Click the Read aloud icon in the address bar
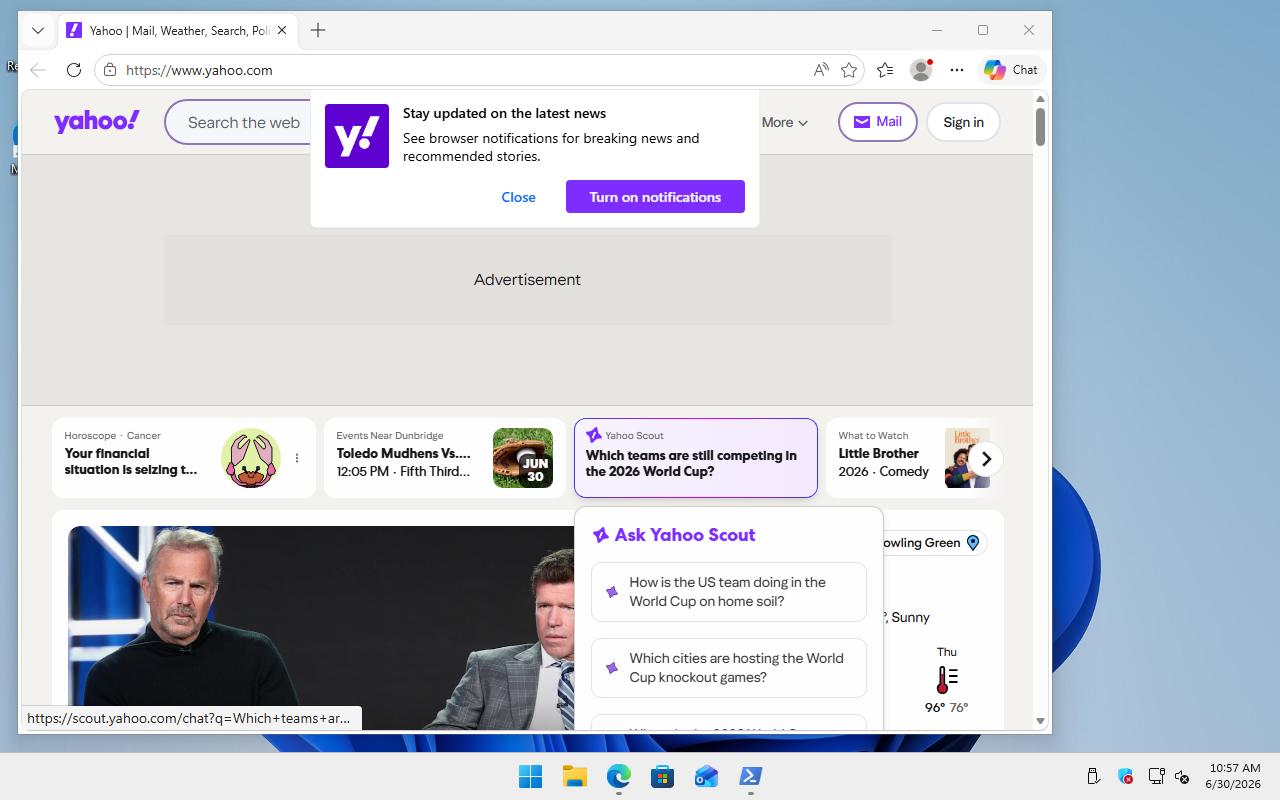The height and width of the screenshot is (800, 1280). 821,70
